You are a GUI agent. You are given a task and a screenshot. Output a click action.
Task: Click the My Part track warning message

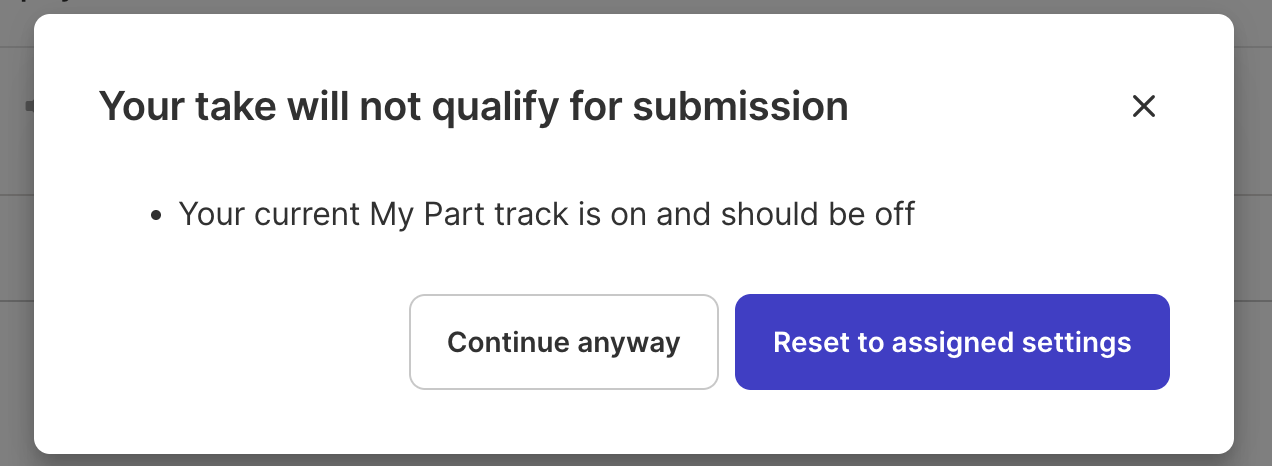546,214
